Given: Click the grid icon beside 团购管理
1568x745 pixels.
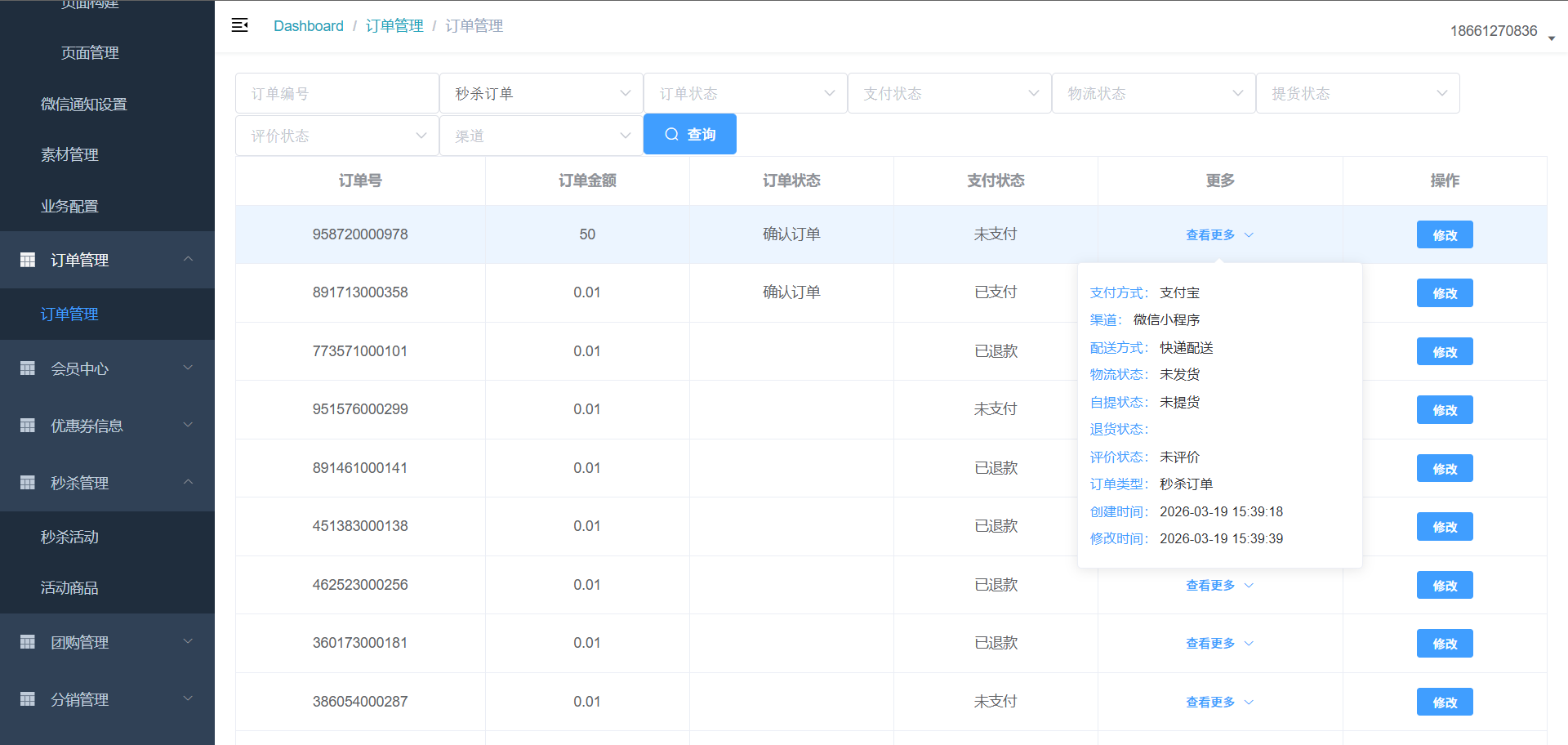Looking at the screenshot, I should coord(28,642).
